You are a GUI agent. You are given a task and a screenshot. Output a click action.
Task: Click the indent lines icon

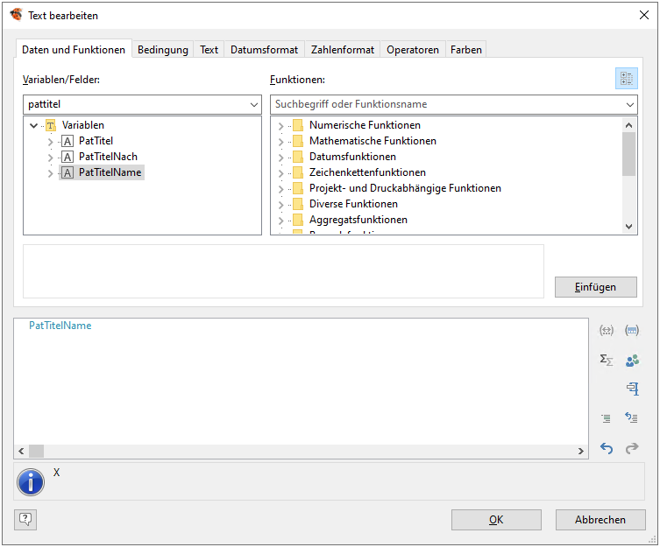point(606,418)
